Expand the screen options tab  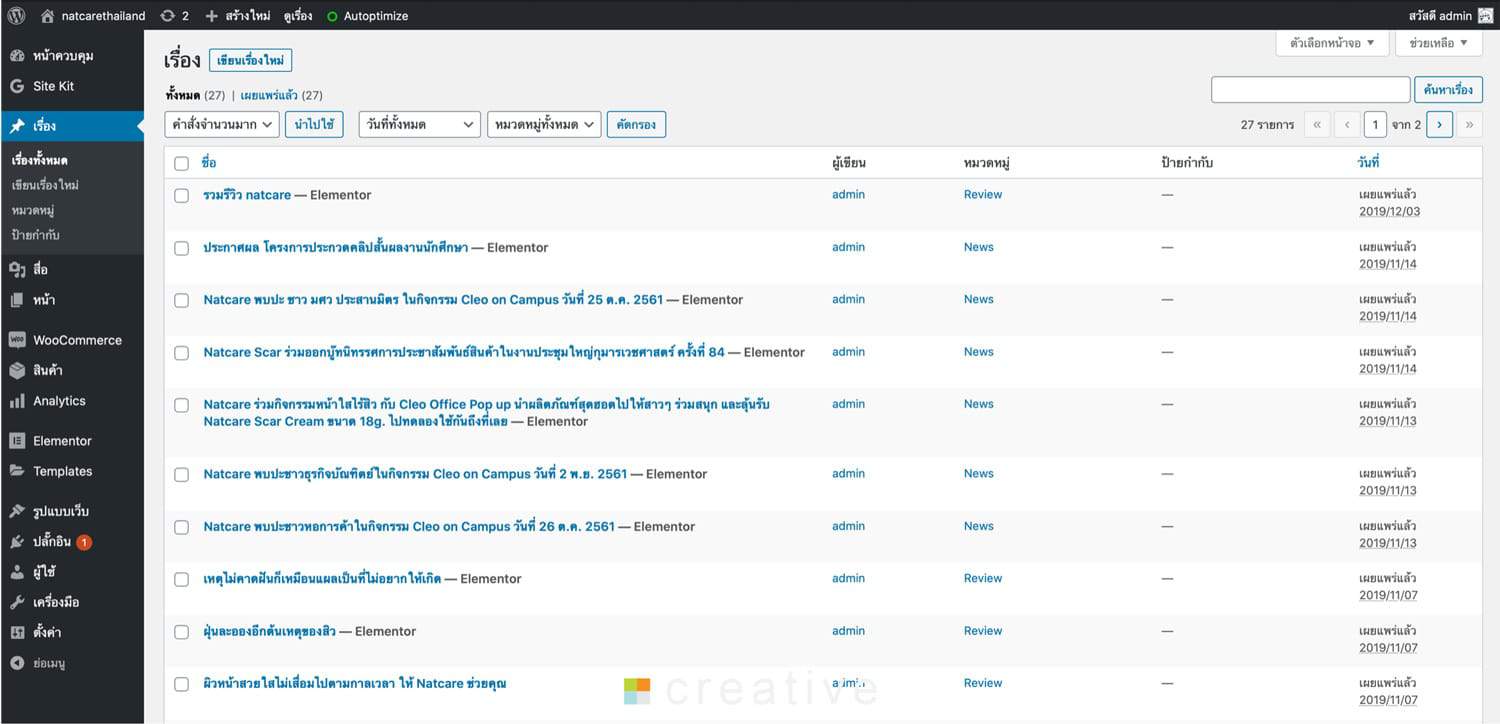1332,43
